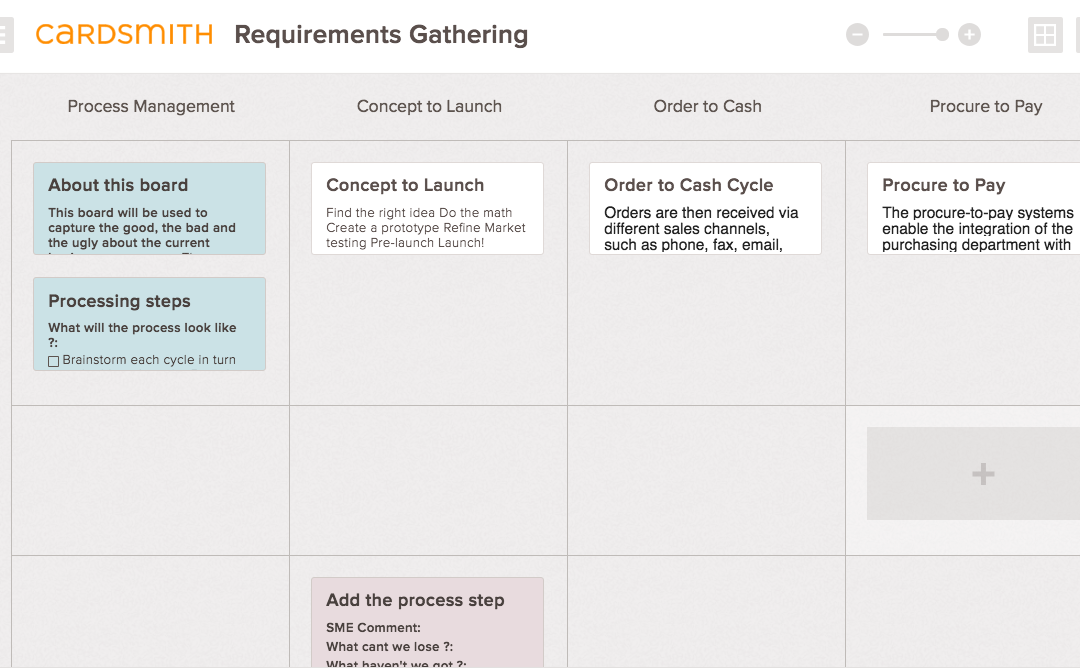Switch to grid view icon

pos(1045,34)
